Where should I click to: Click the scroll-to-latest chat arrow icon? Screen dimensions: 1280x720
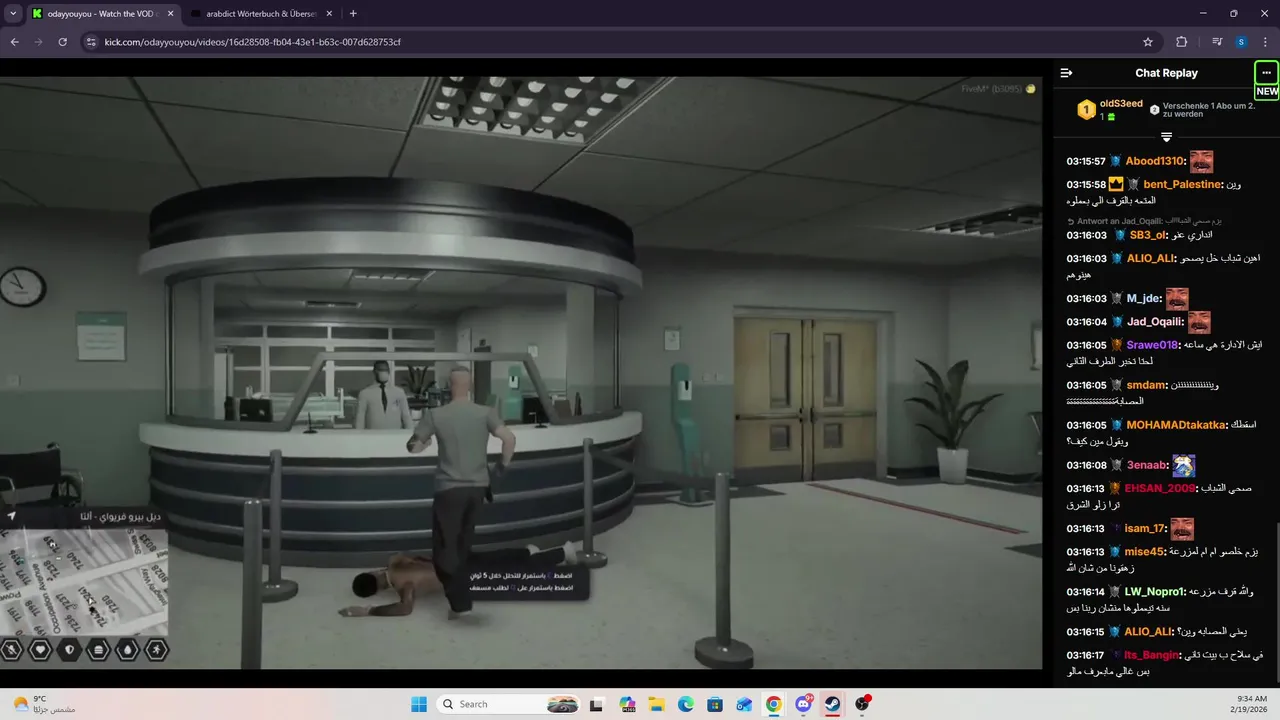(1166, 137)
